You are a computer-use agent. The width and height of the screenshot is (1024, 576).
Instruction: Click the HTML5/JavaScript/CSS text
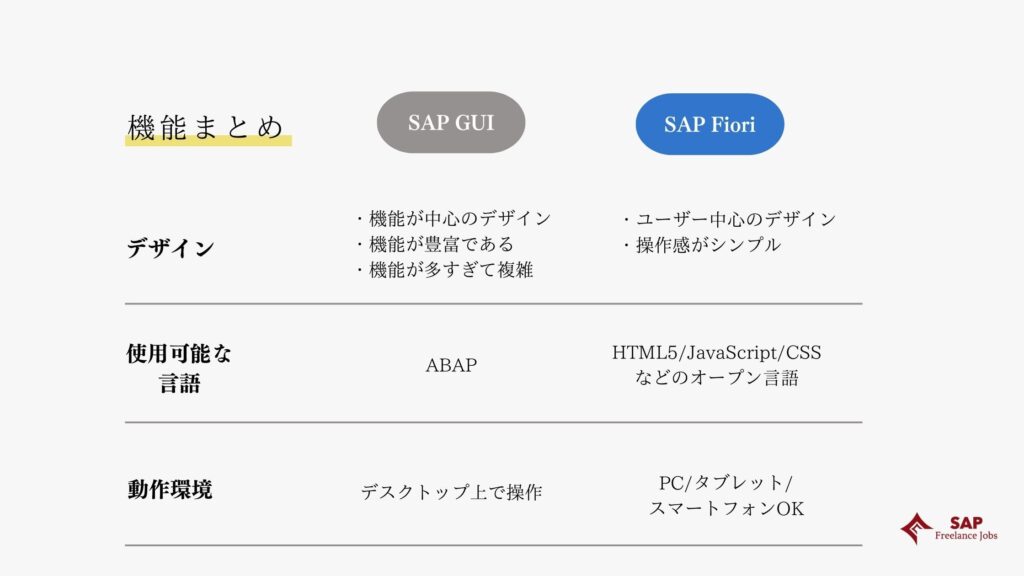click(716, 353)
